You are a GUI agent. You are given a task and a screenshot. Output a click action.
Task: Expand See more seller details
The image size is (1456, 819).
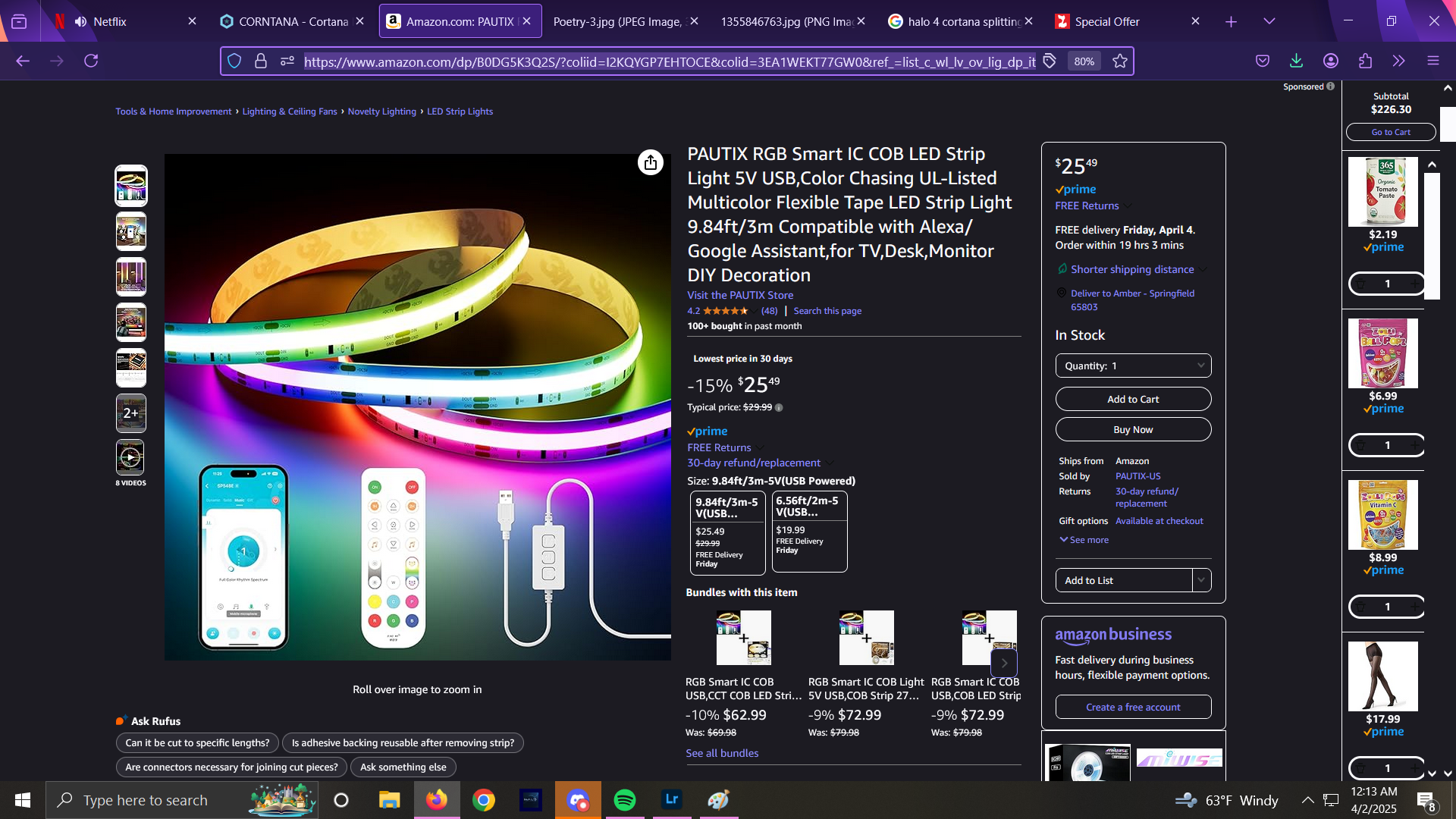point(1084,540)
